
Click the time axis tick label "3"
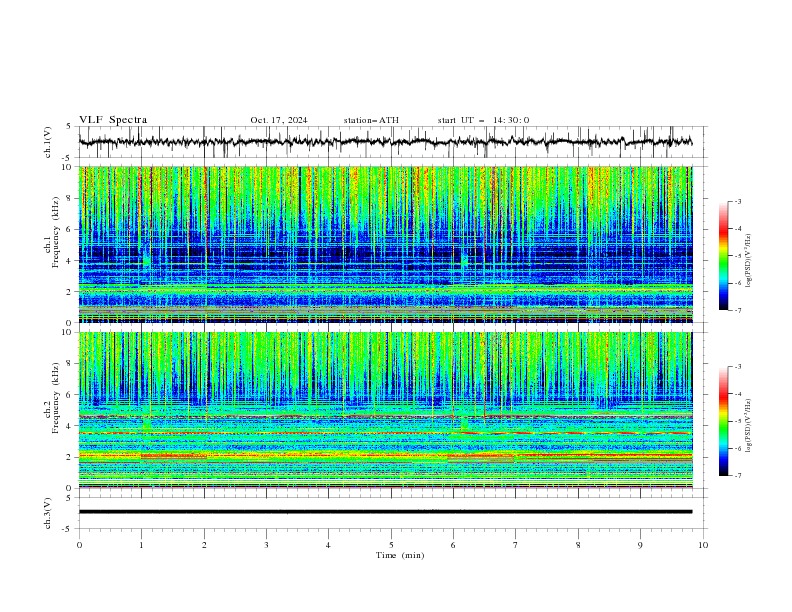tap(266, 545)
